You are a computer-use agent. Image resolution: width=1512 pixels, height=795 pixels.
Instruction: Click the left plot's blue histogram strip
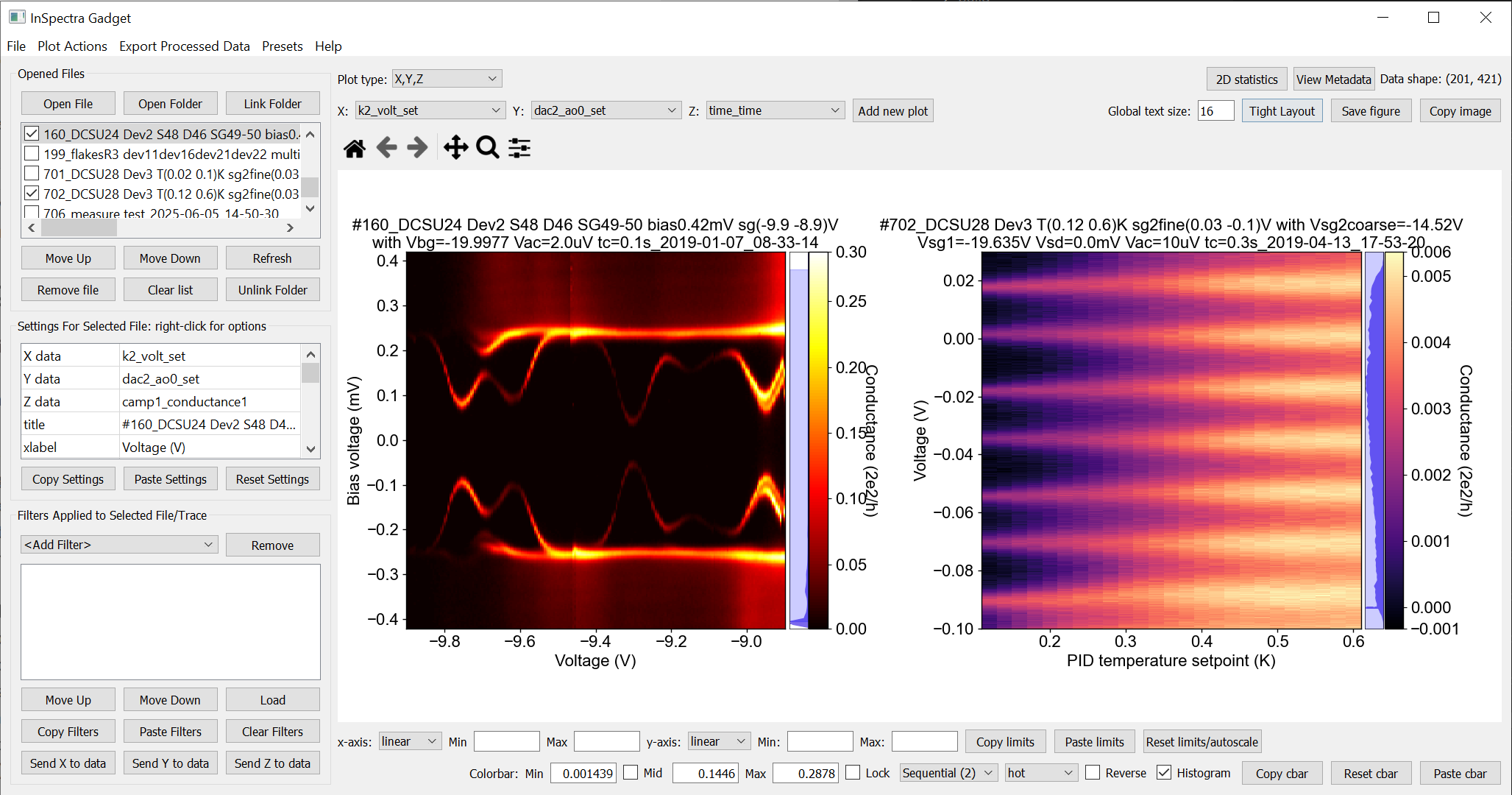pos(799,440)
